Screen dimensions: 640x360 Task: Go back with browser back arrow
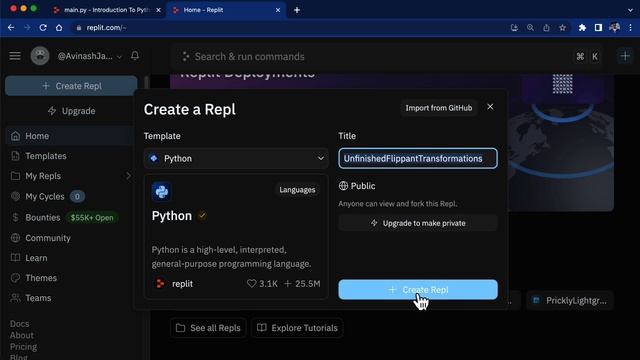pos(11,28)
